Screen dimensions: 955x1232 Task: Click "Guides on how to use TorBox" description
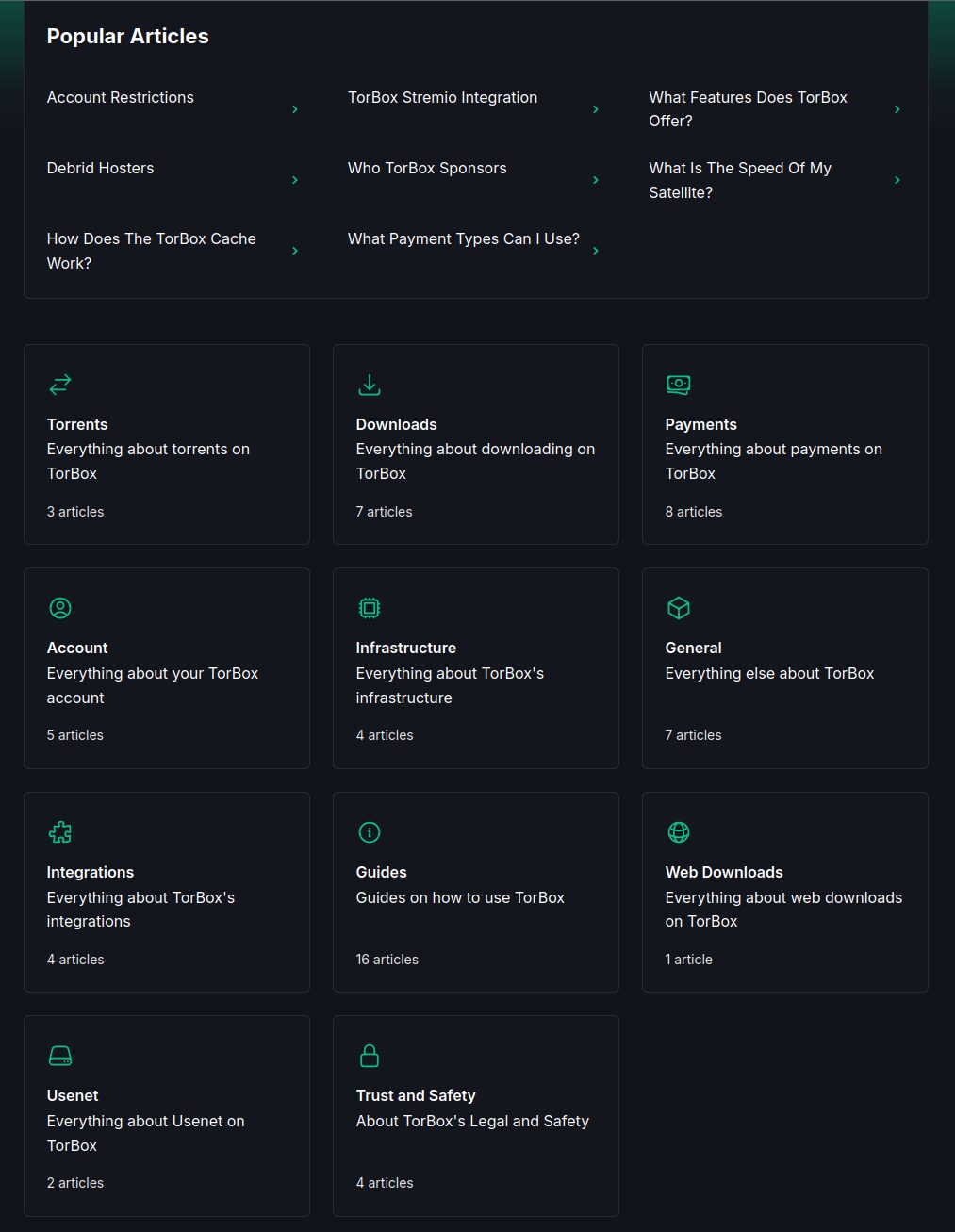coord(461,897)
